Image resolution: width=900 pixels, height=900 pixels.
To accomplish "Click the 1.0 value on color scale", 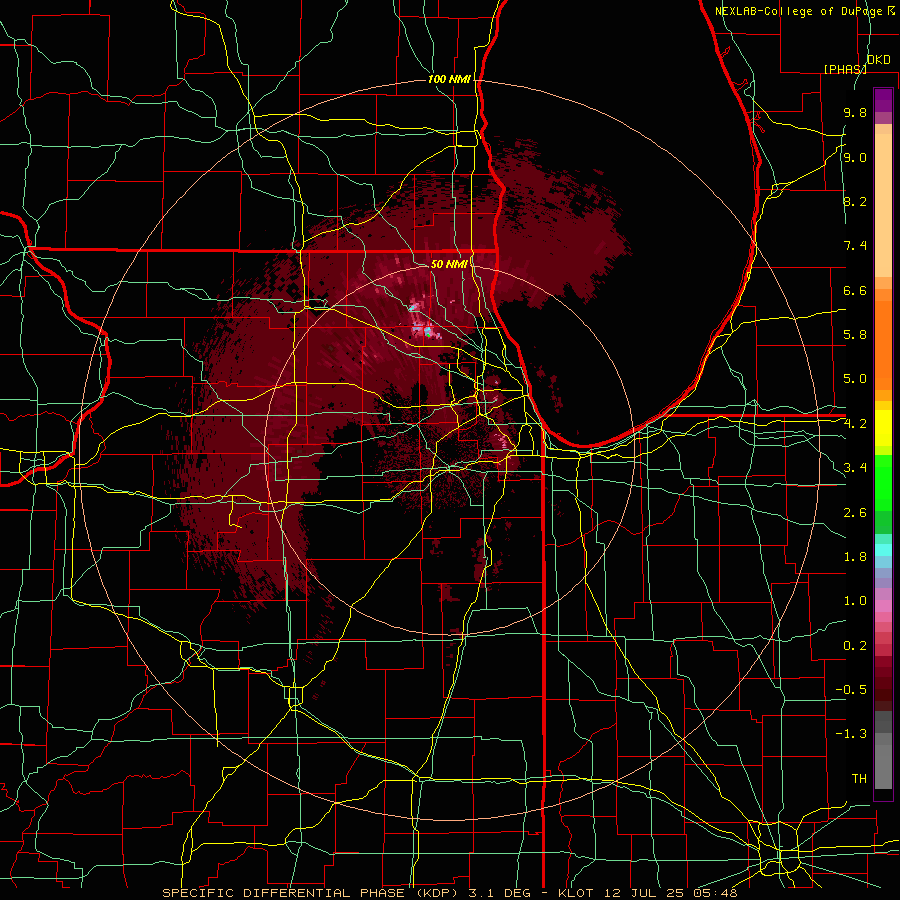I will coord(855,601).
